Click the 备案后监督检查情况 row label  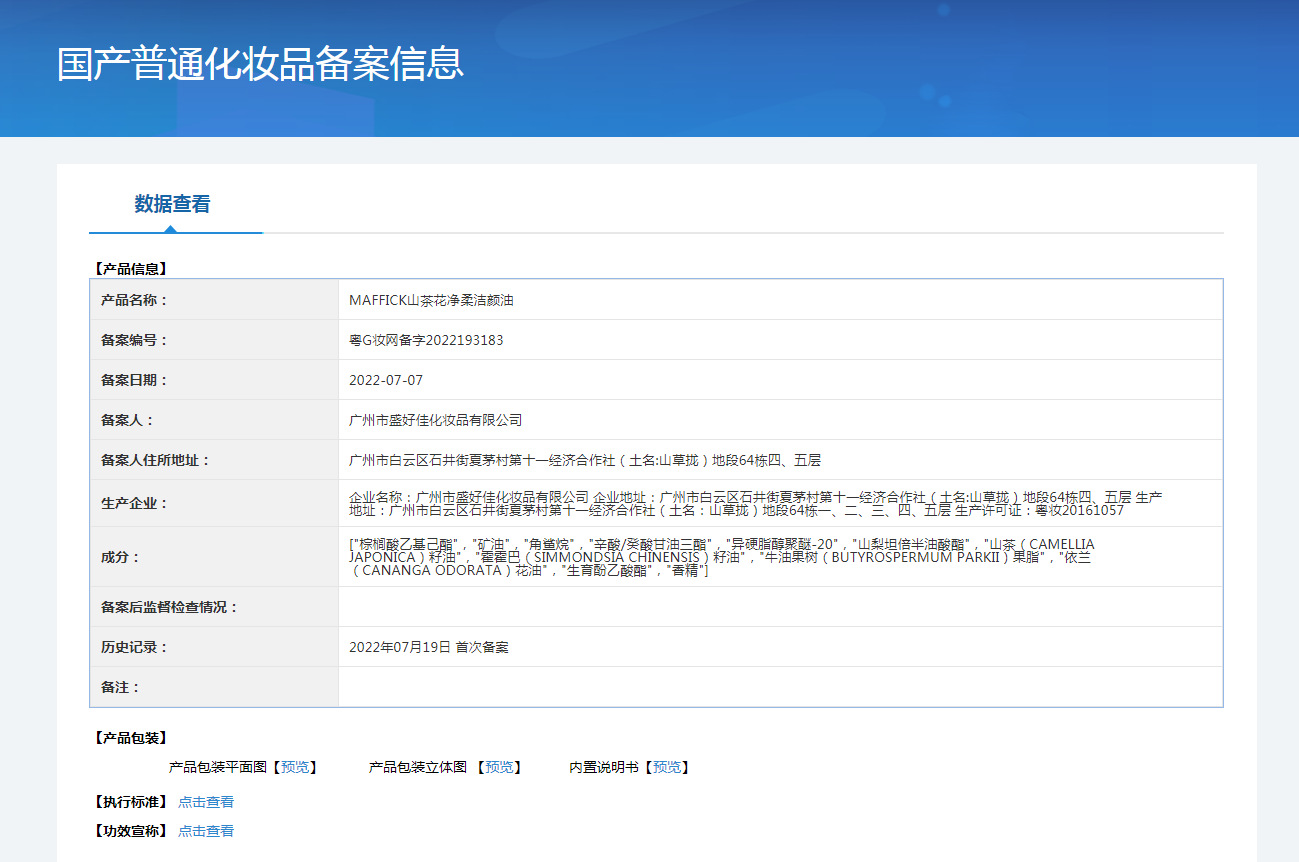click(170, 607)
